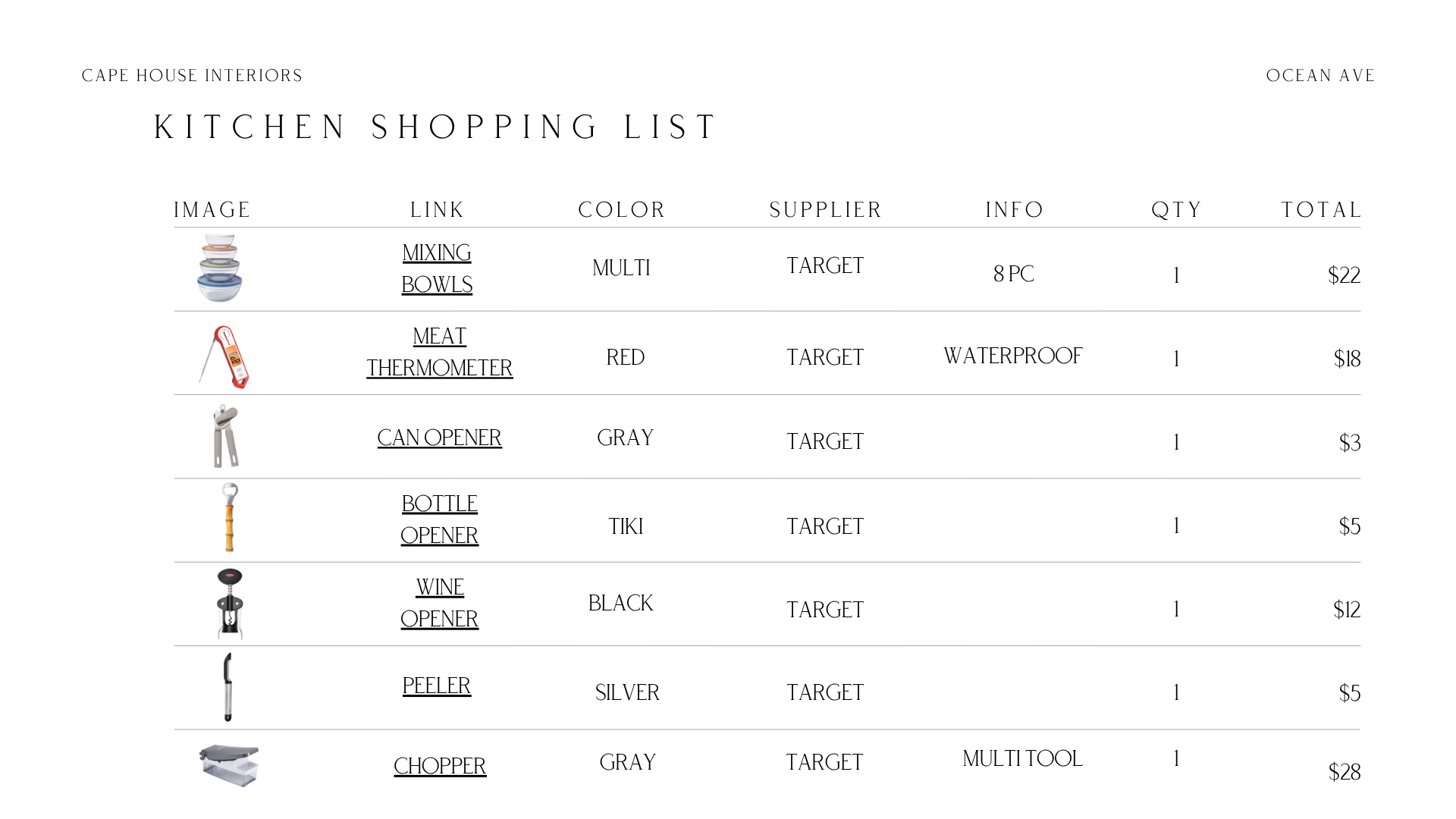Open the Peeler product link
The width and height of the screenshot is (1456, 819).
coord(437,686)
